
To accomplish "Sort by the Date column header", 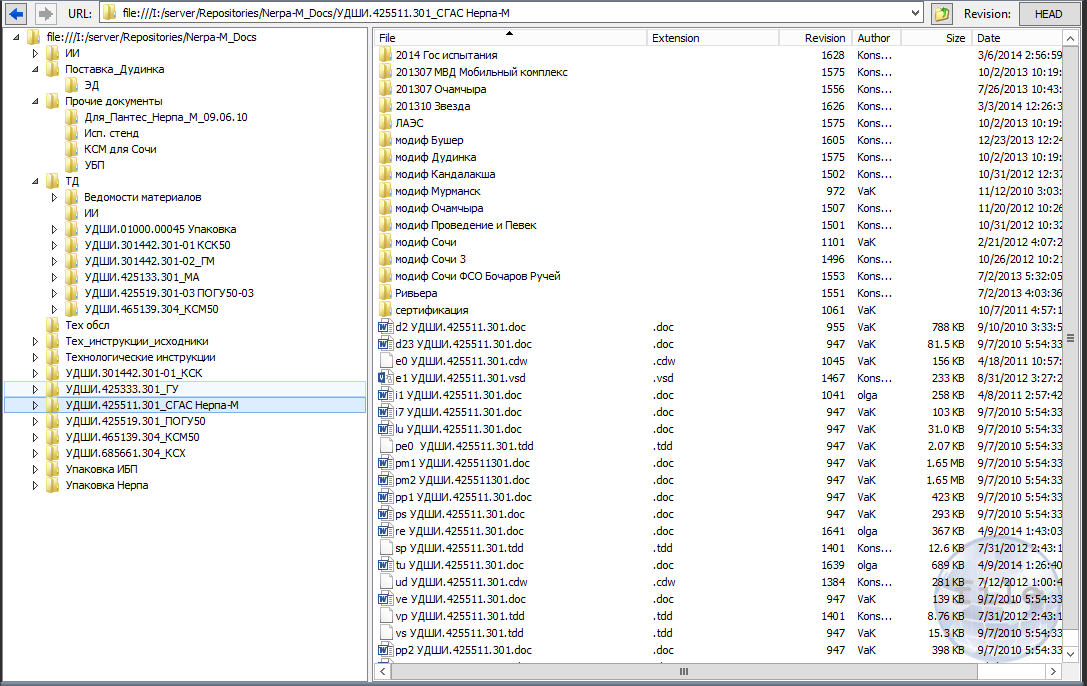I will coord(1016,38).
